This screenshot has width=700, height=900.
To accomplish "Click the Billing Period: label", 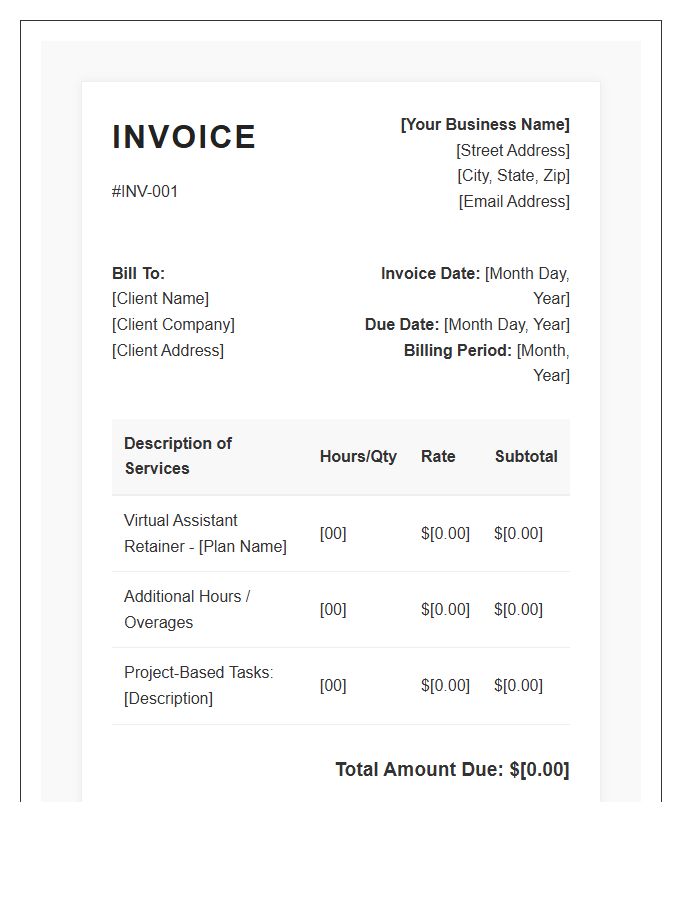I will 457,350.
